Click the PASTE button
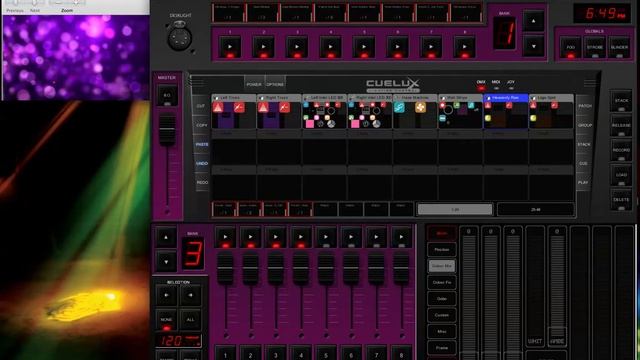Viewport: 640px width, 360px height. (x=202, y=144)
